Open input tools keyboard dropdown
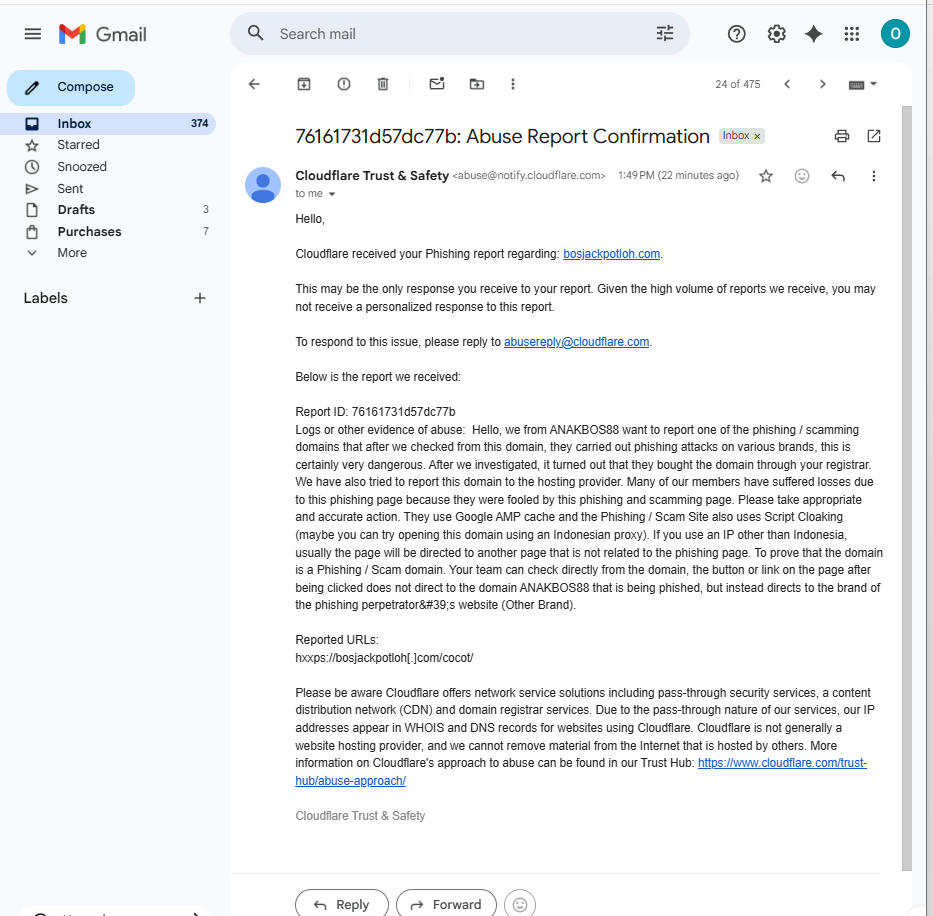Image resolution: width=933 pixels, height=916 pixels. [862, 85]
